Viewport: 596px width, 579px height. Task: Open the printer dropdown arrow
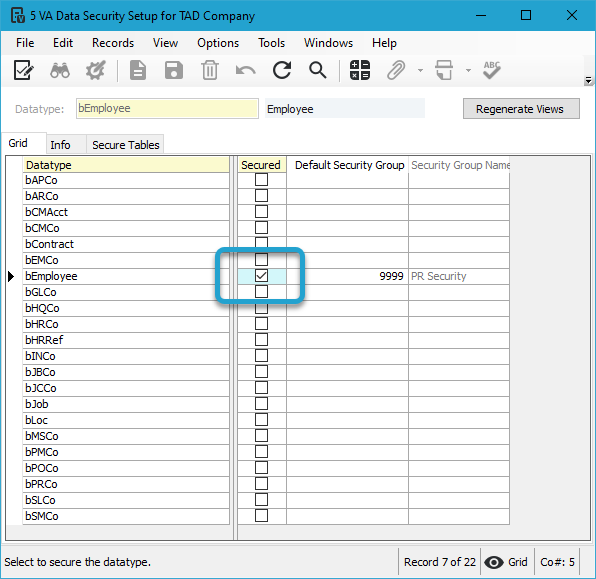(468, 70)
